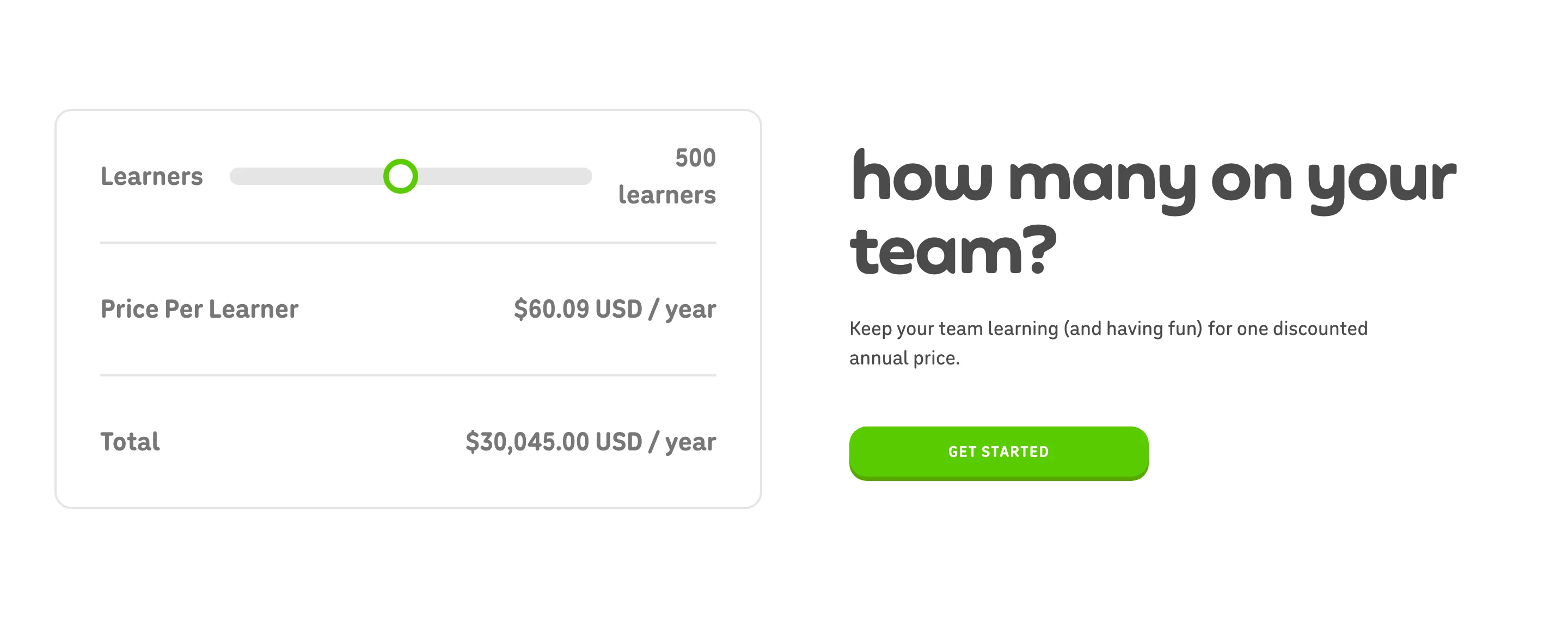Select the $30,045.00 USD / year total

[590, 442]
